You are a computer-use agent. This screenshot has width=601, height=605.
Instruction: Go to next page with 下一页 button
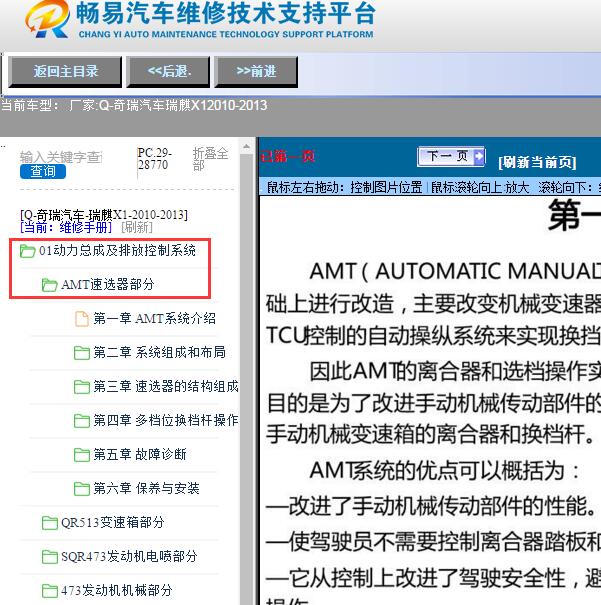tap(451, 156)
